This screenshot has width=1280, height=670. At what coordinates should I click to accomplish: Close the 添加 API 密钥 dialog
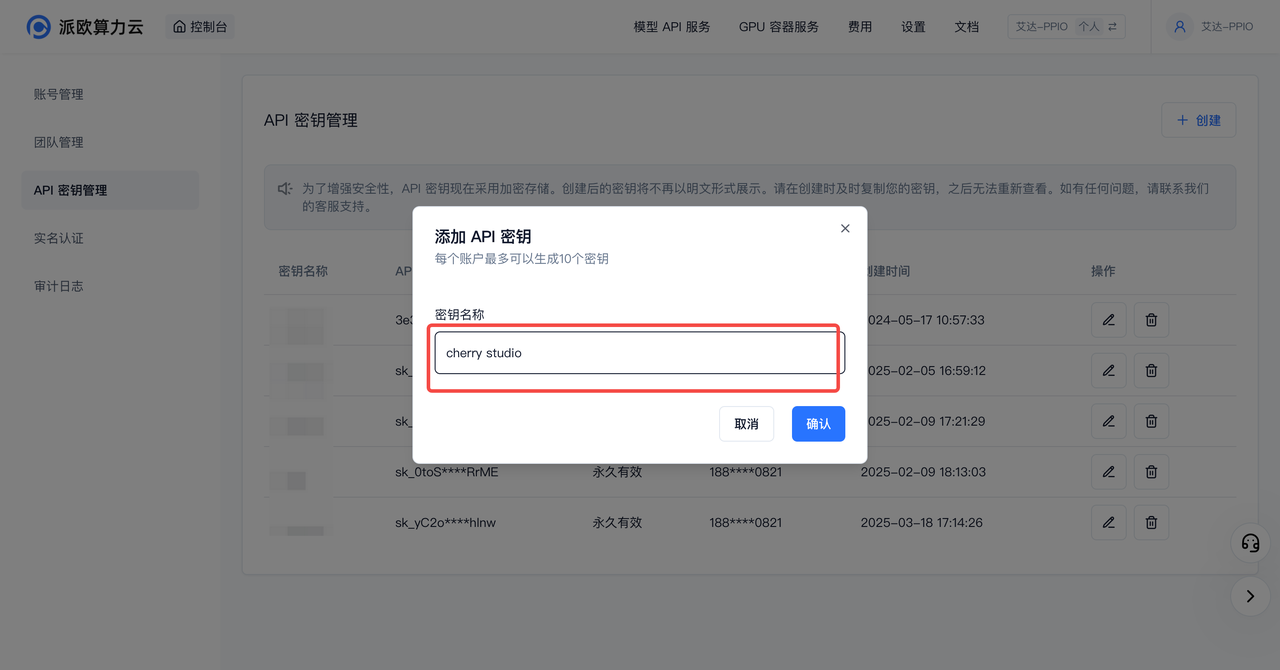(844, 228)
